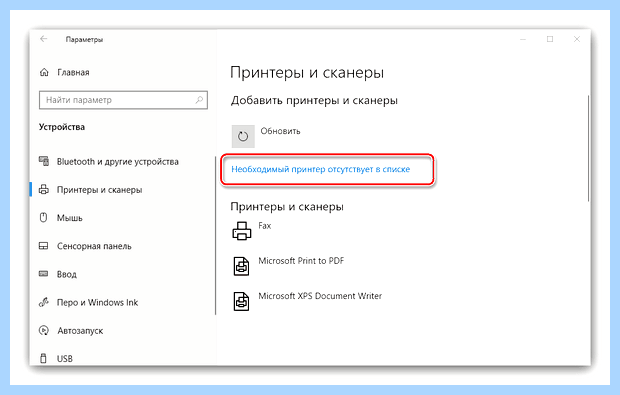Open the Главная home icon
Screen dimensions: 620x395
[44, 72]
